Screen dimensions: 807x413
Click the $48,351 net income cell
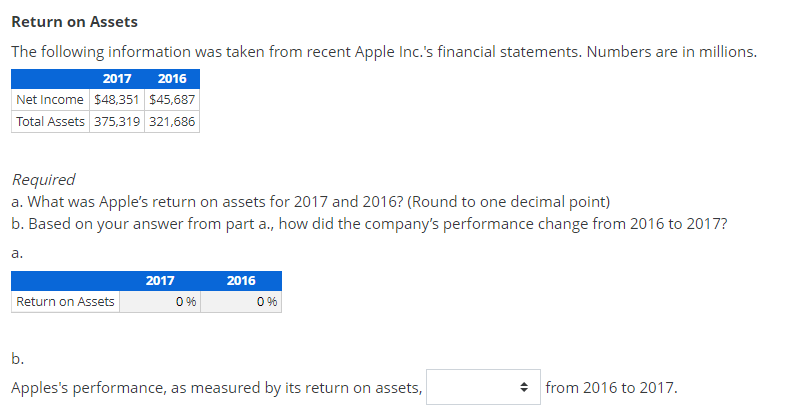pos(116,100)
